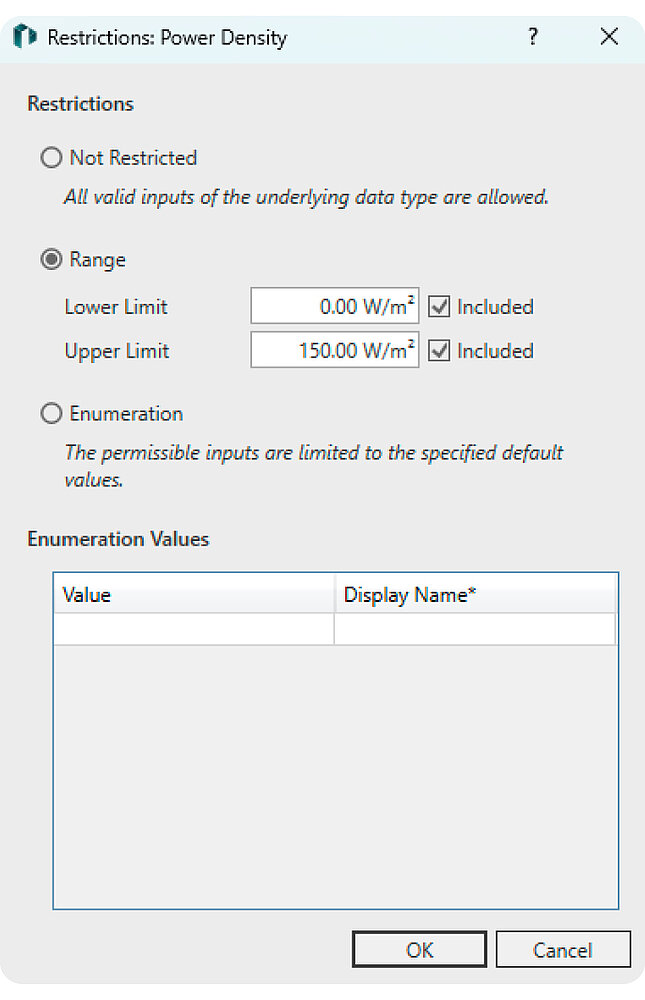Click blank area of Enumeration Values table
645x1000 pixels.
(x=335, y=780)
